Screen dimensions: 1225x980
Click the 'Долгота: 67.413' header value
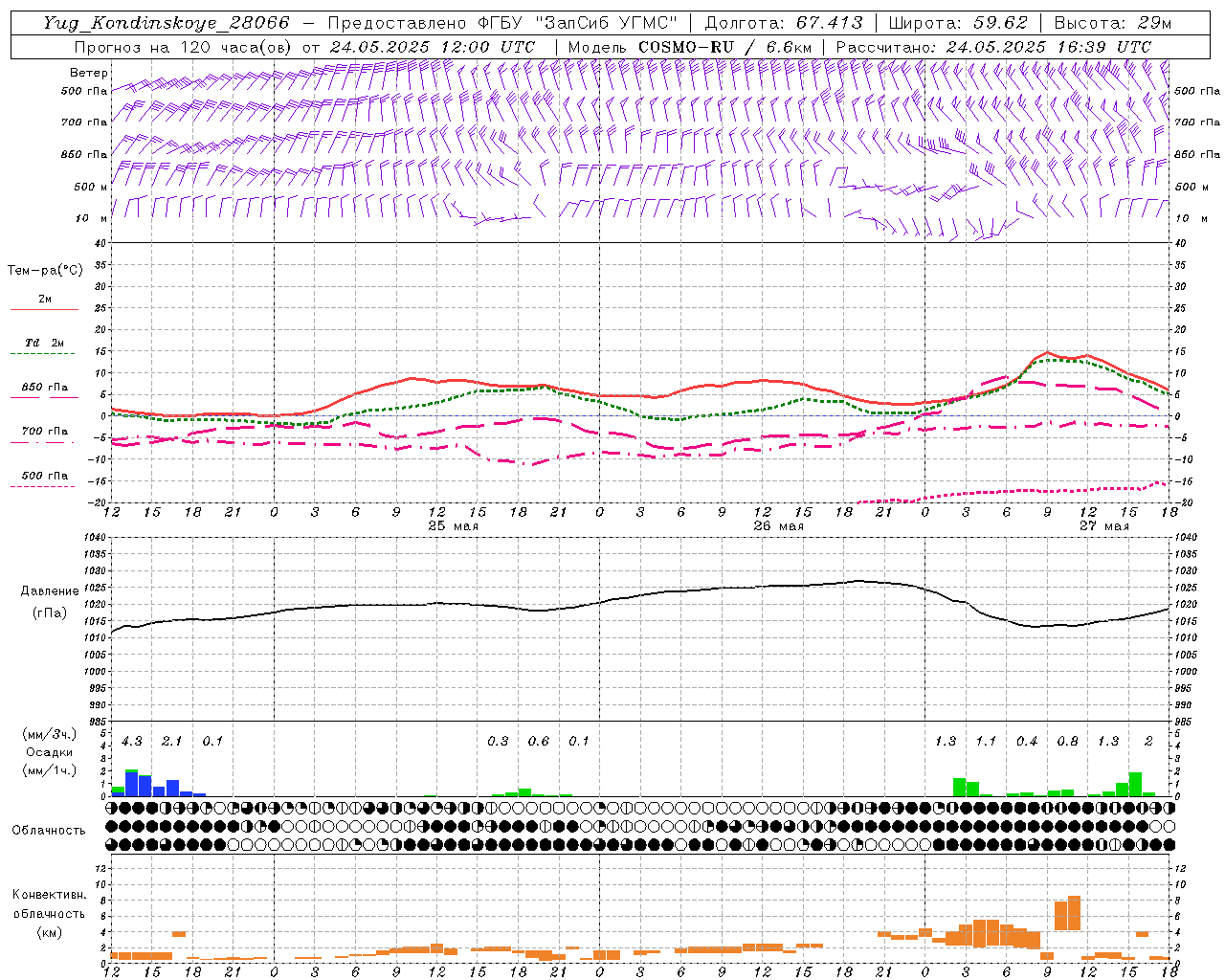[x=784, y=23]
